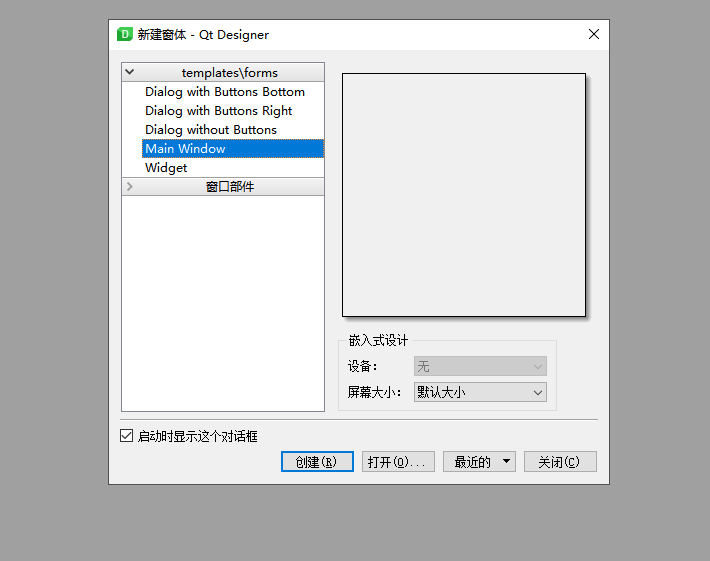Click empty area in template list
The width and height of the screenshot is (710, 561).
[x=223, y=303]
